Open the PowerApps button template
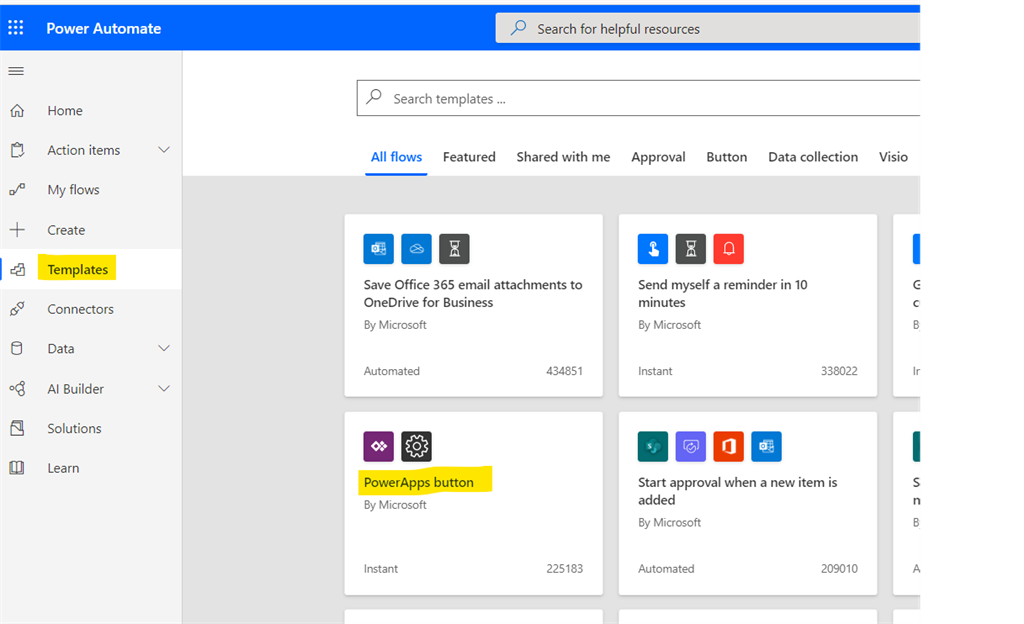The image size is (1024, 624). click(419, 482)
